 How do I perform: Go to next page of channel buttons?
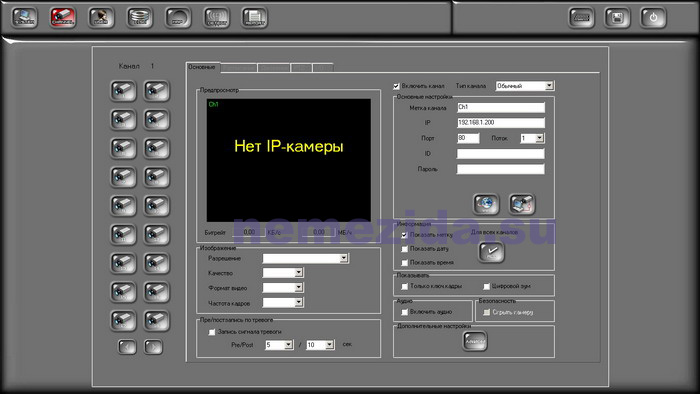(x=153, y=347)
